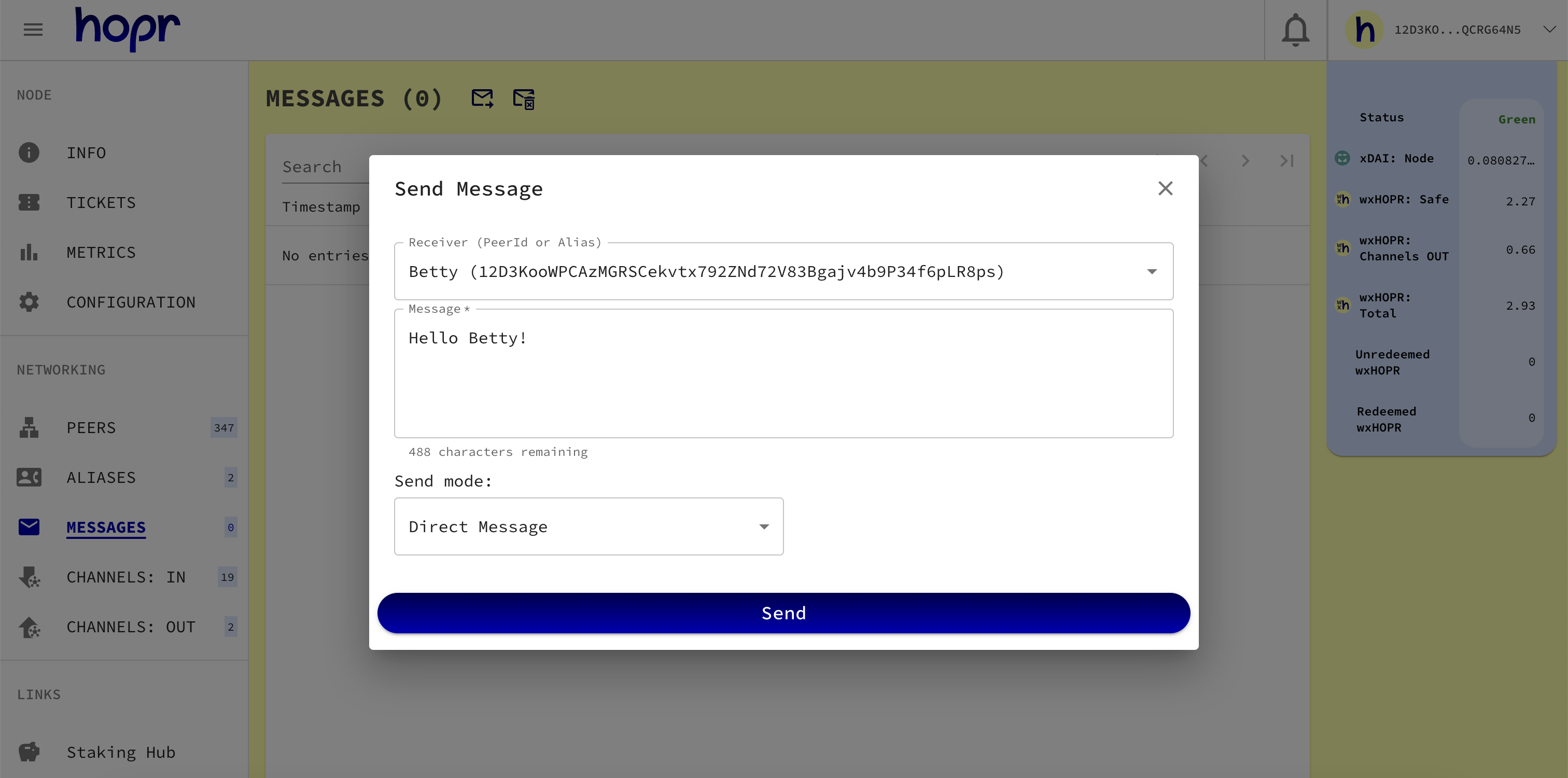The image size is (1568, 778).
Task: Click the Info sidebar icon
Action: pos(29,152)
